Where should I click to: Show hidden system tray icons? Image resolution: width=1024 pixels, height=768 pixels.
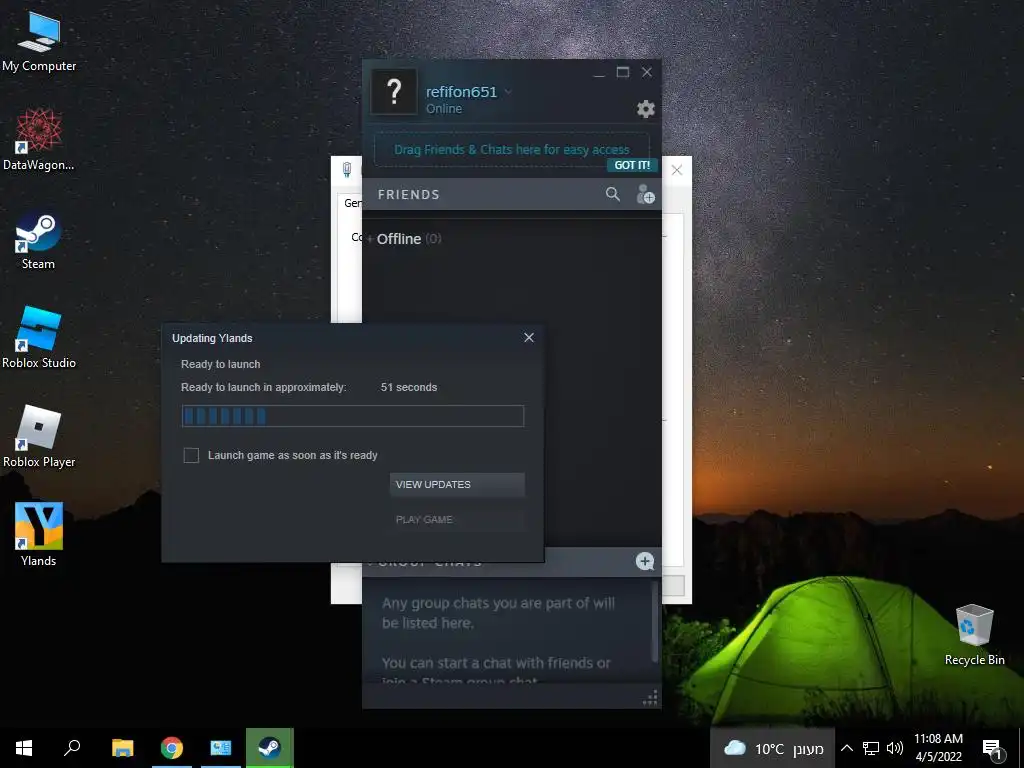pos(846,748)
